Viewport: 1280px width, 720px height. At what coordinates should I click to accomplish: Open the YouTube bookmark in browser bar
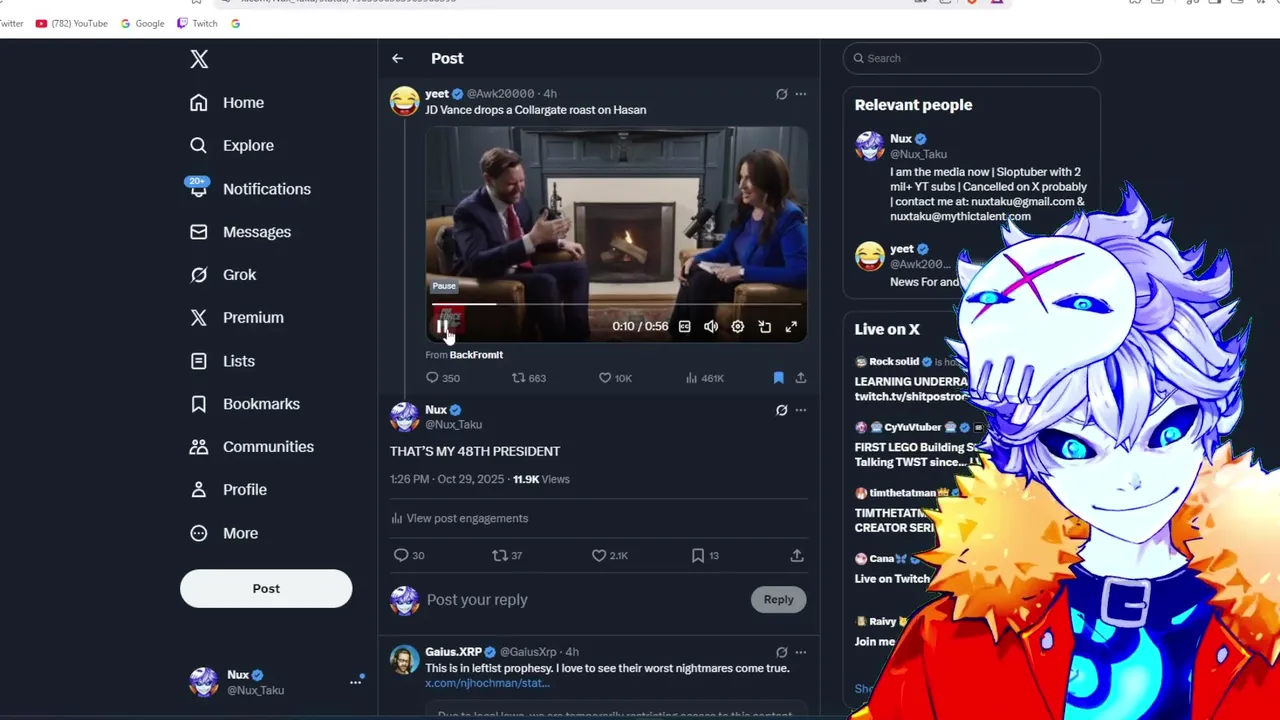(71, 23)
